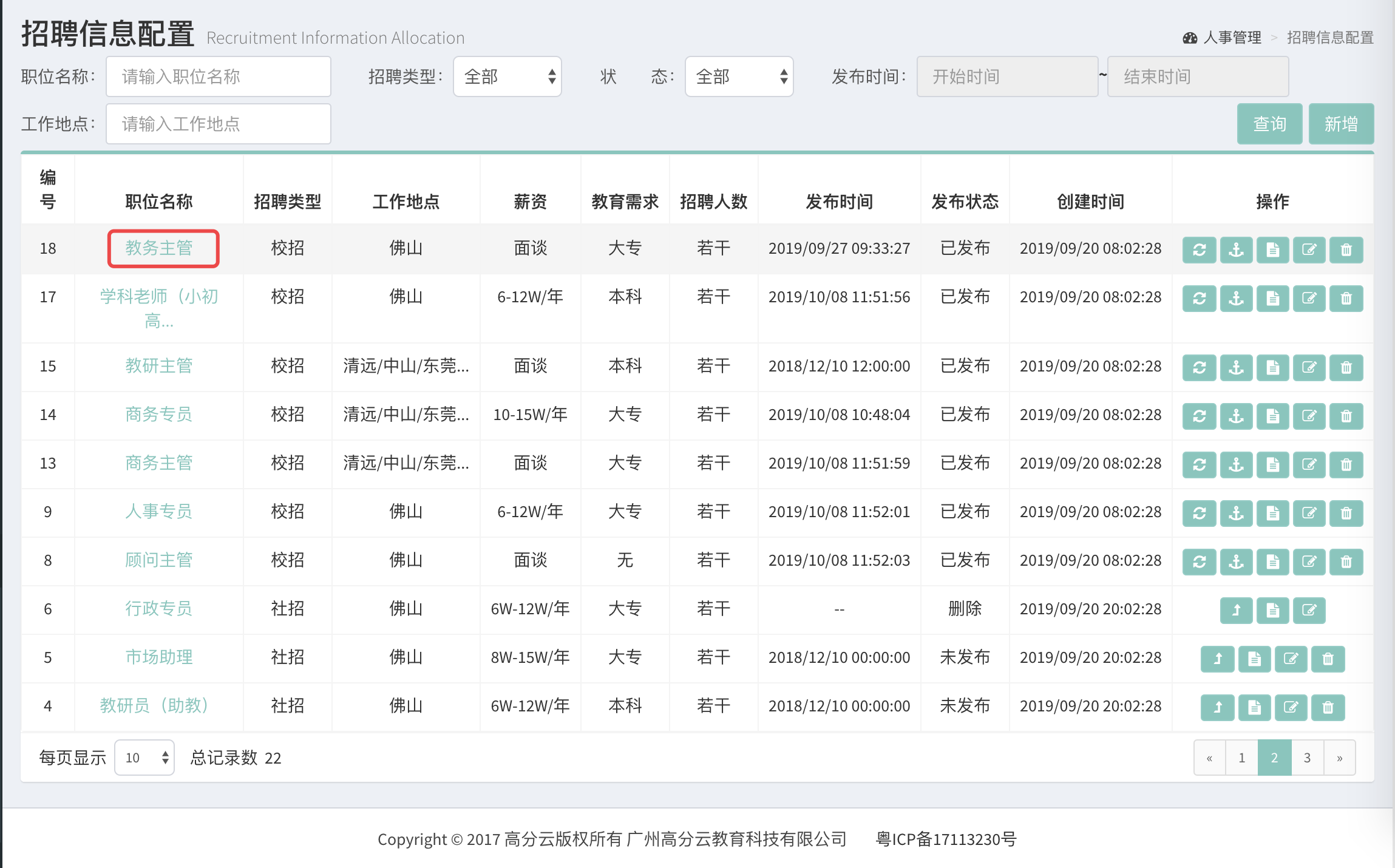
Task: Click the 新增 add button
Action: [x=1341, y=124]
